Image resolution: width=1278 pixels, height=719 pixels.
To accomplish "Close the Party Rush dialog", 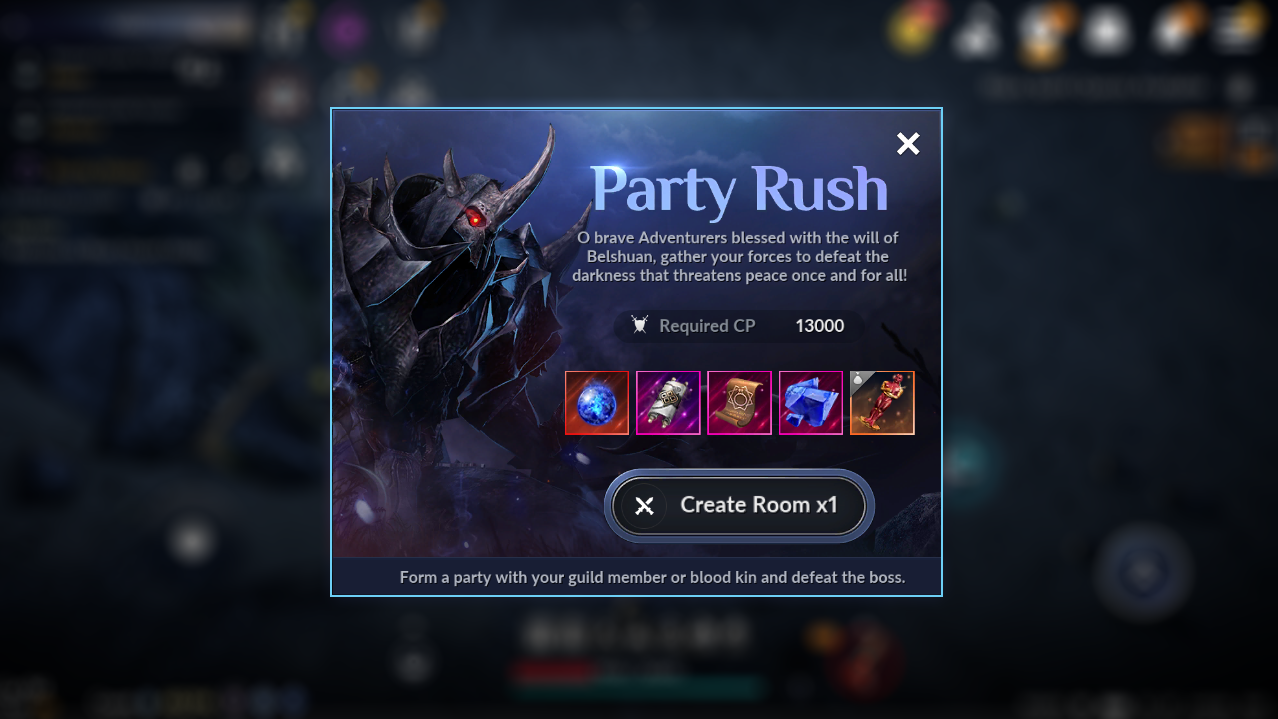I will [908, 144].
